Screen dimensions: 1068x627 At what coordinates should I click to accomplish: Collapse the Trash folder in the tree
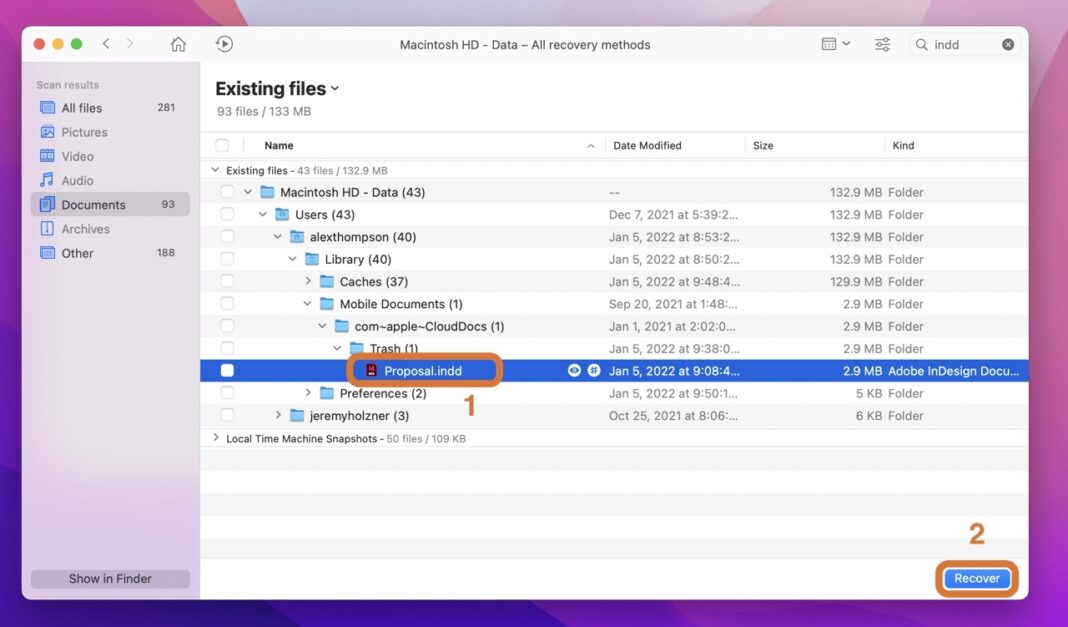(337, 348)
